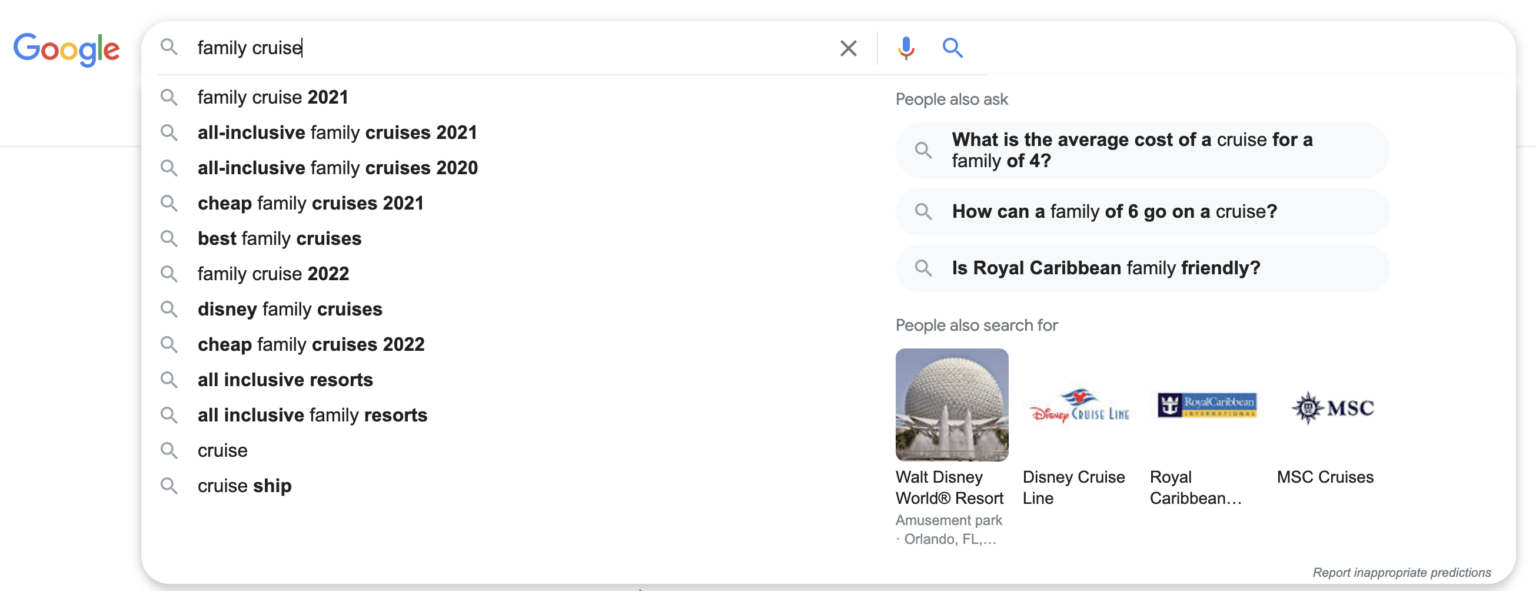
Task: Click the Royal Caribbean International logo
Action: point(1206,405)
